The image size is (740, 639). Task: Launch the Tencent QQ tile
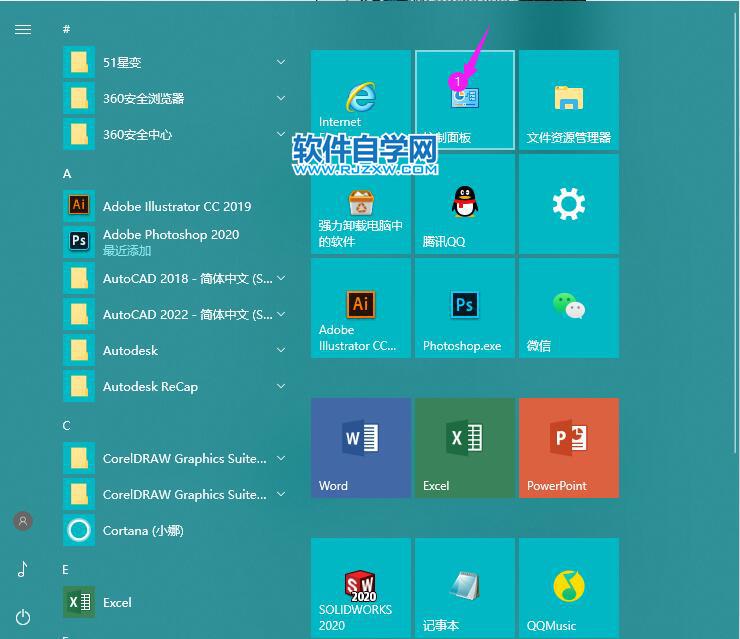coord(464,204)
